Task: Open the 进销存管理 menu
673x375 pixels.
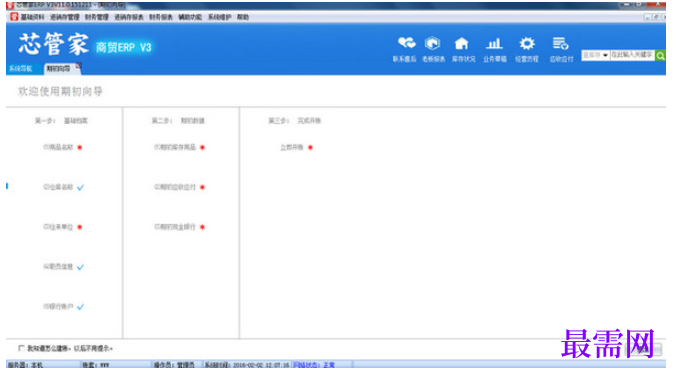Action: click(x=64, y=17)
